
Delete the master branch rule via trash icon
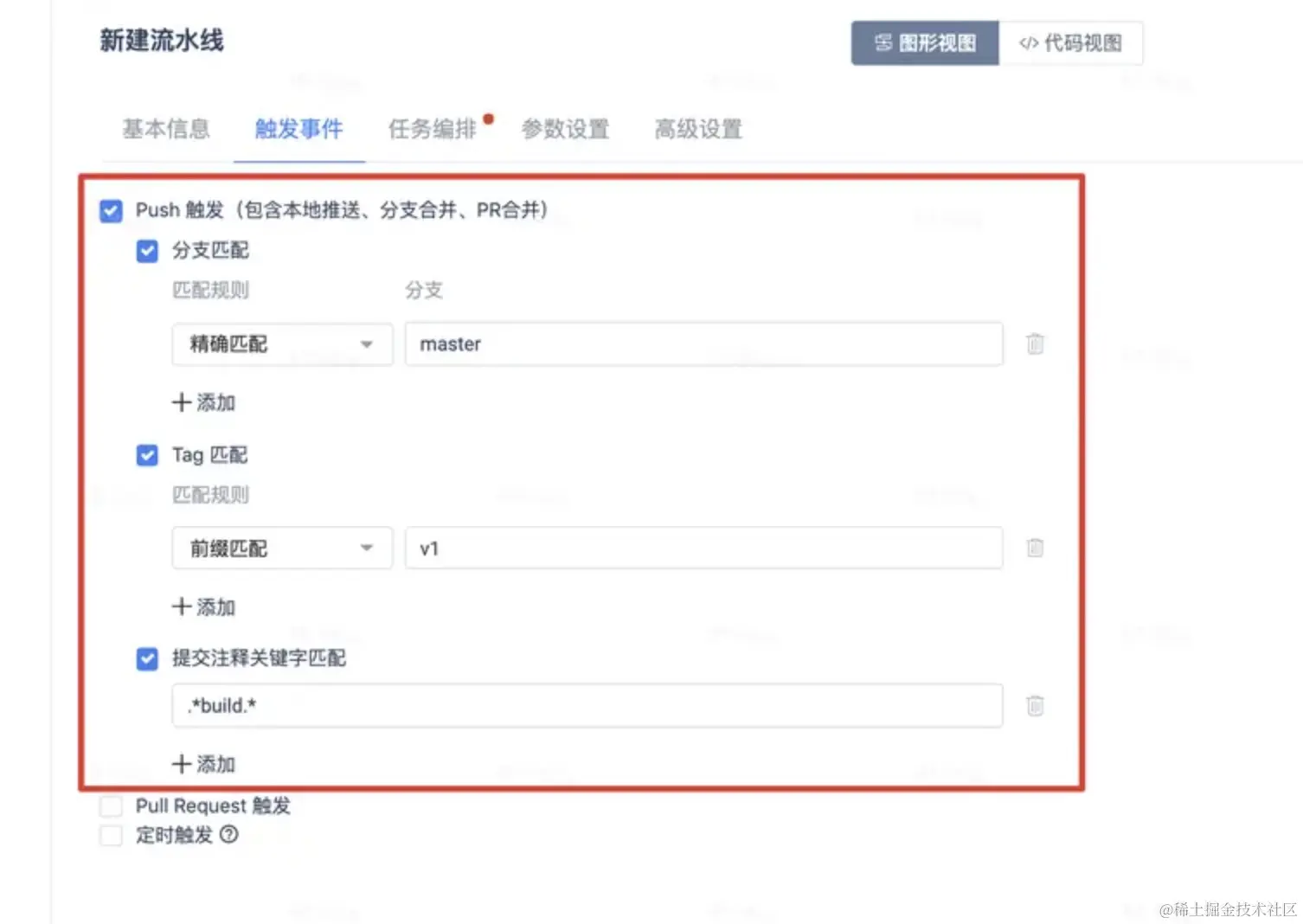coord(1035,343)
